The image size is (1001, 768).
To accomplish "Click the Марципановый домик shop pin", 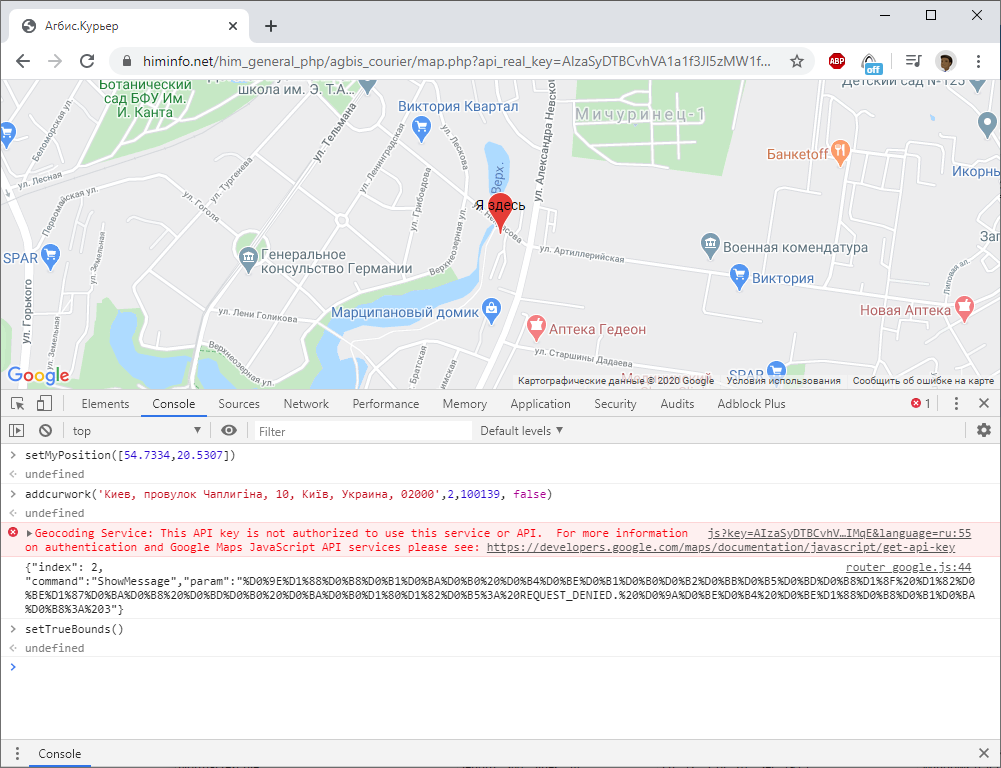I will [491, 311].
